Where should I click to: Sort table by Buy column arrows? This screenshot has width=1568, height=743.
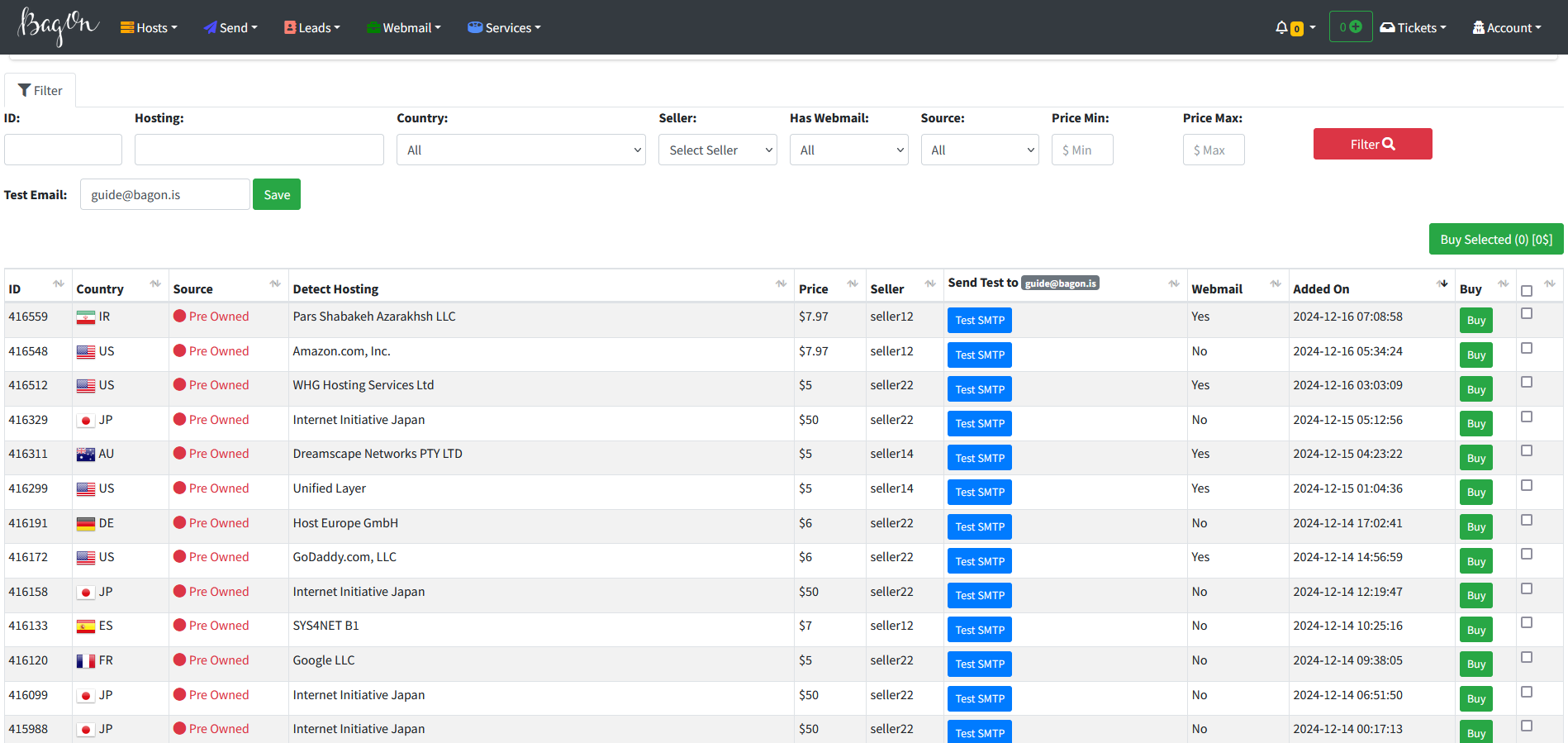pos(1503,283)
